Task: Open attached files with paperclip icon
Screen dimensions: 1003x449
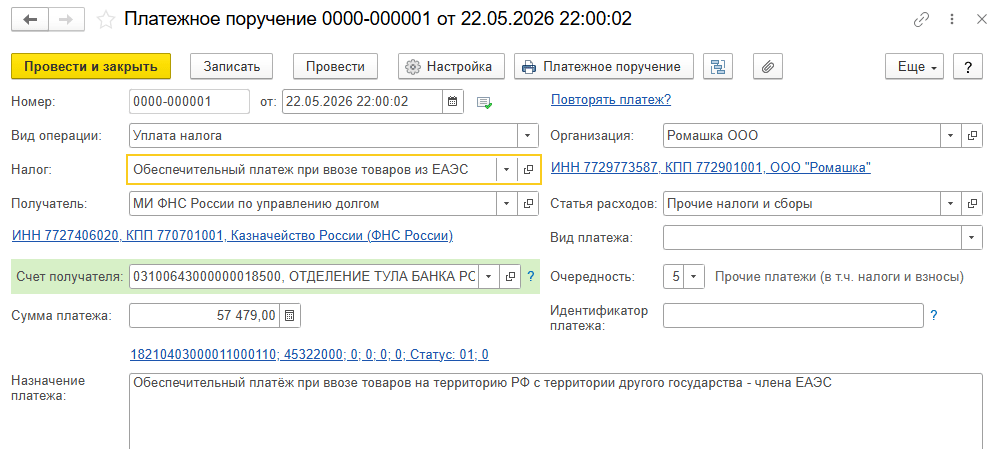Action: click(x=768, y=67)
